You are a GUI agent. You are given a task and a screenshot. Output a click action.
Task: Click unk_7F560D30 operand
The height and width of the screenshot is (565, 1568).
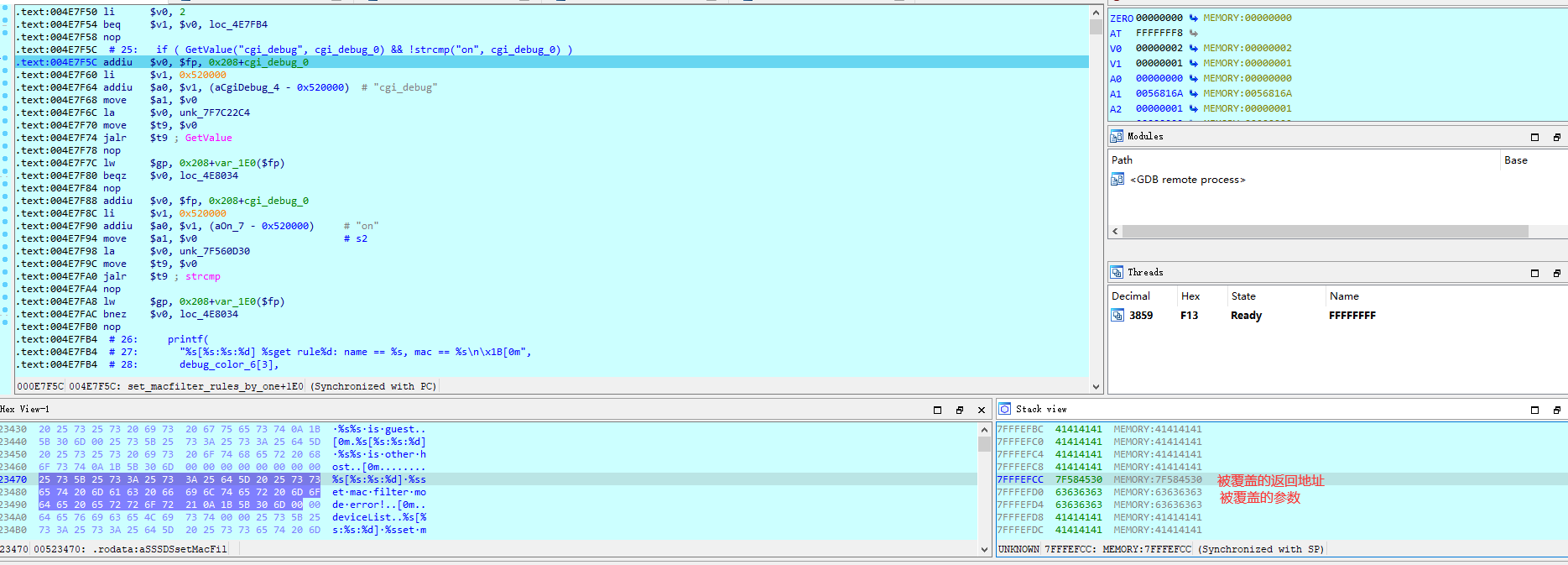215,251
